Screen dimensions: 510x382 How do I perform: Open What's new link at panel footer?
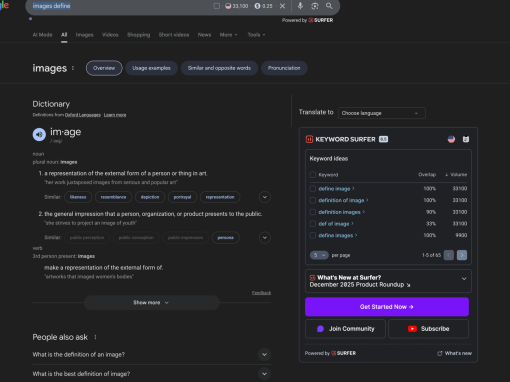(x=455, y=353)
